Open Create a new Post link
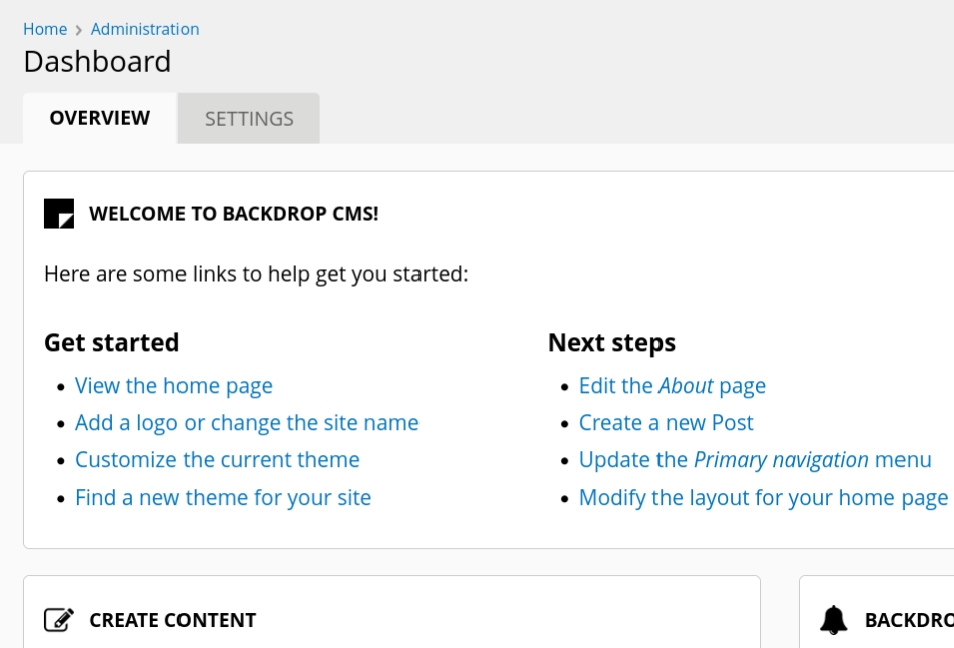Screen dimensions: 954x648 click(666, 423)
